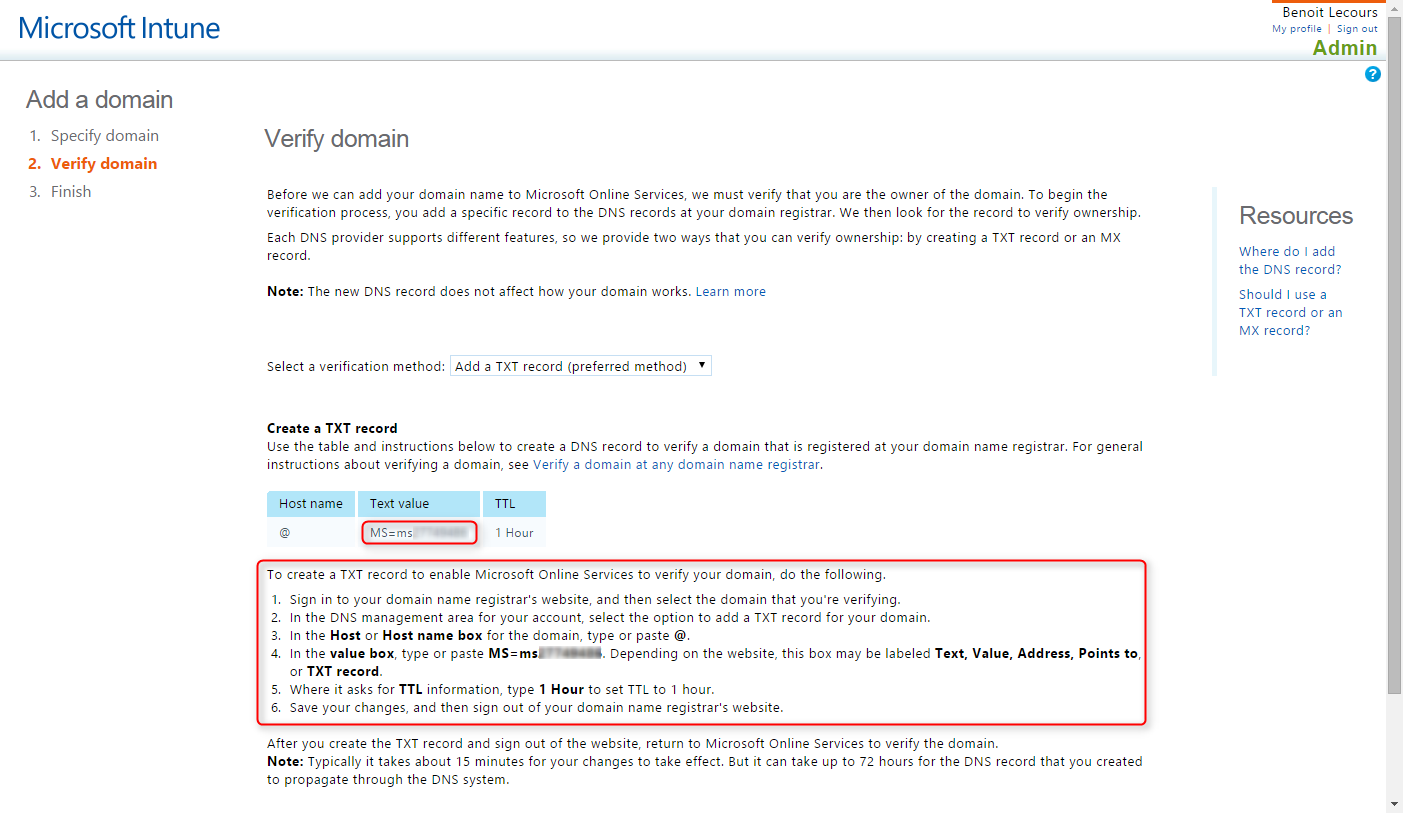Select the Verify domain step
The image size is (1403, 813).
(x=104, y=164)
